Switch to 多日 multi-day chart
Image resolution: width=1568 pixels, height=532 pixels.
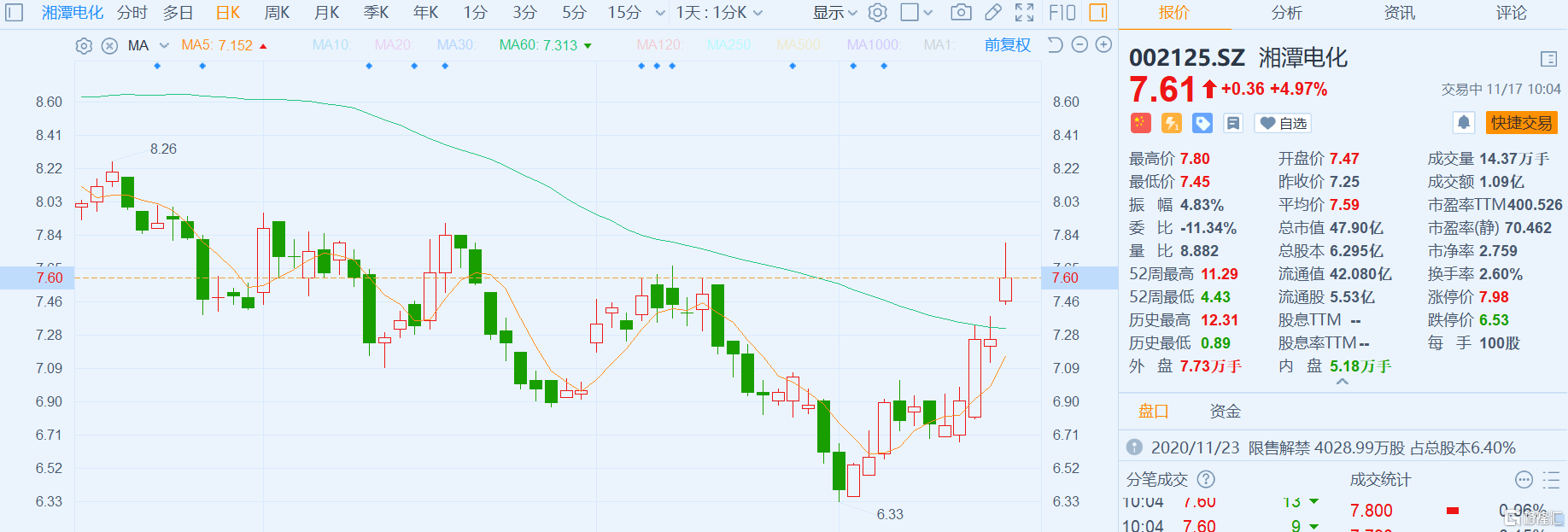coord(178,13)
